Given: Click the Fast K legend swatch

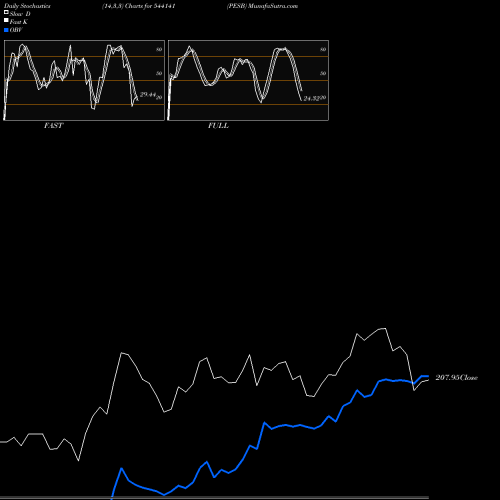Looking at the screenshot, I should pyautogui.click(x=6, y=21).
